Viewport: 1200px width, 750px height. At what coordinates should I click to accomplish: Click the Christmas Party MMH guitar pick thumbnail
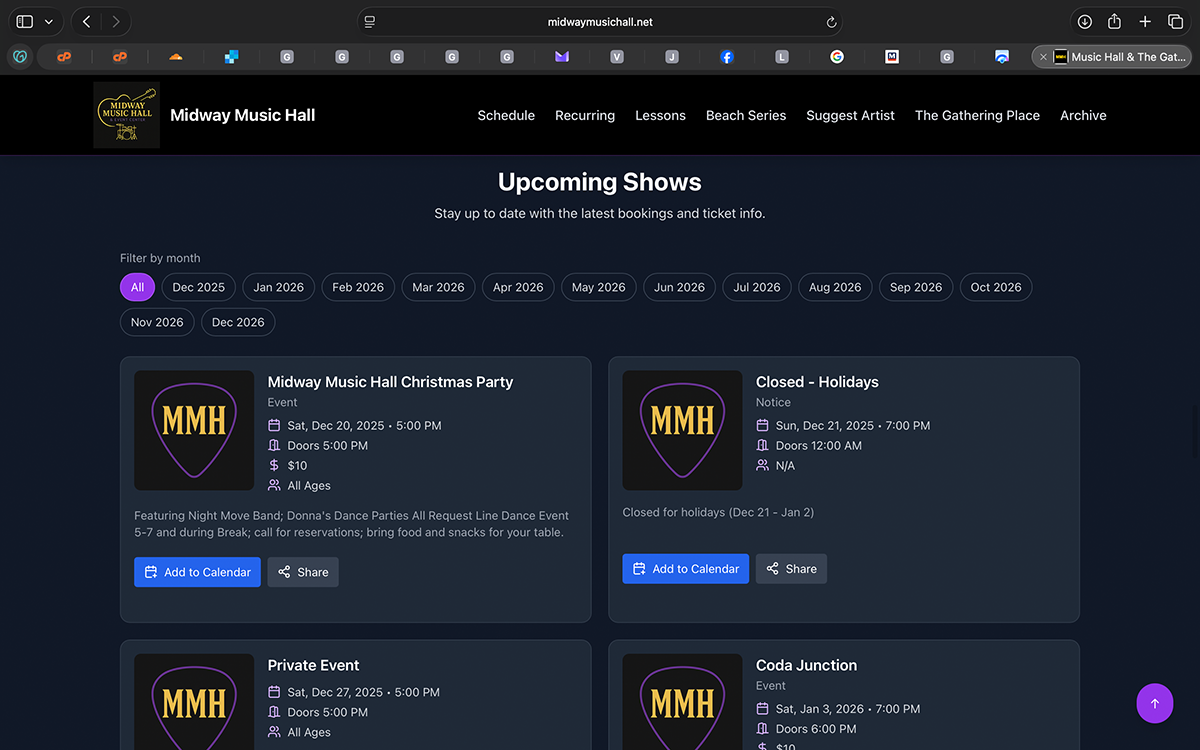[194, 430]
